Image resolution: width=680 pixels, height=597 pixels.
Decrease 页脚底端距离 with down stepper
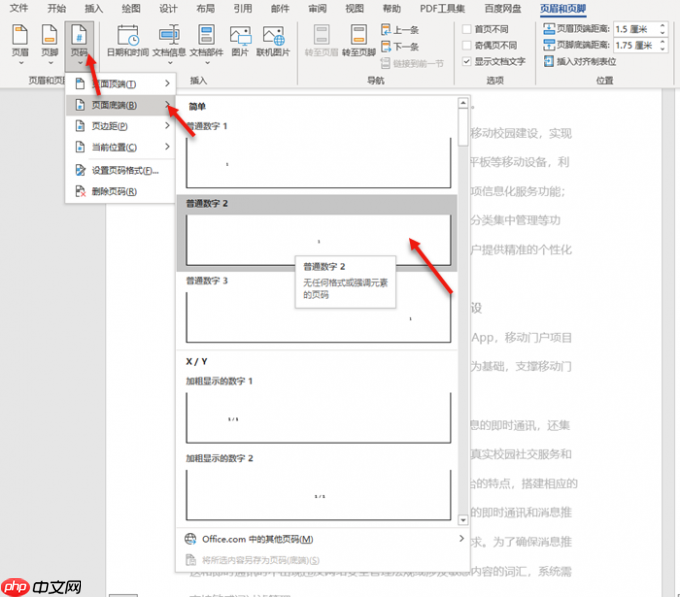point(662,49)
